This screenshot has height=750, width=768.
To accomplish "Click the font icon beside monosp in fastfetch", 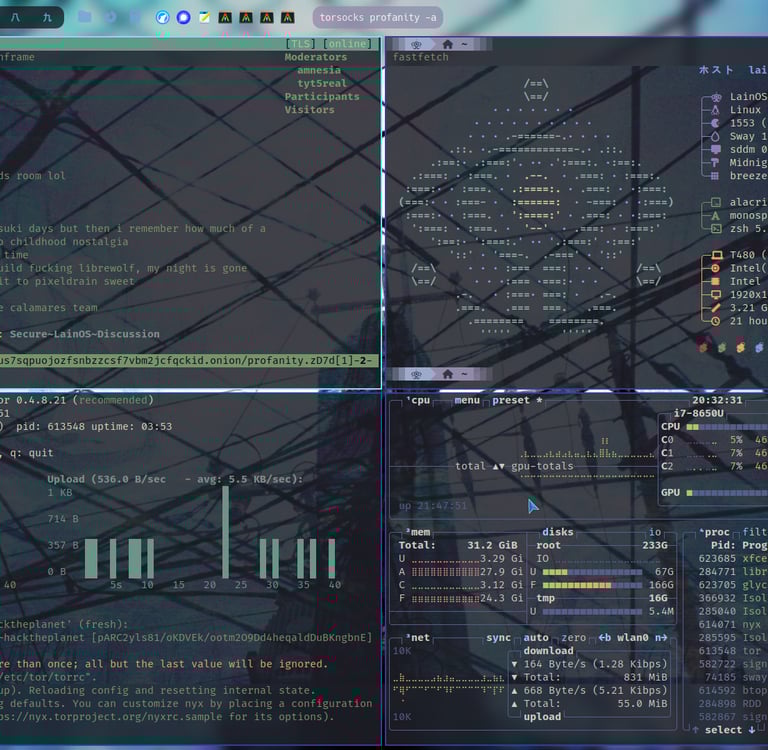I will click(716, 216).
